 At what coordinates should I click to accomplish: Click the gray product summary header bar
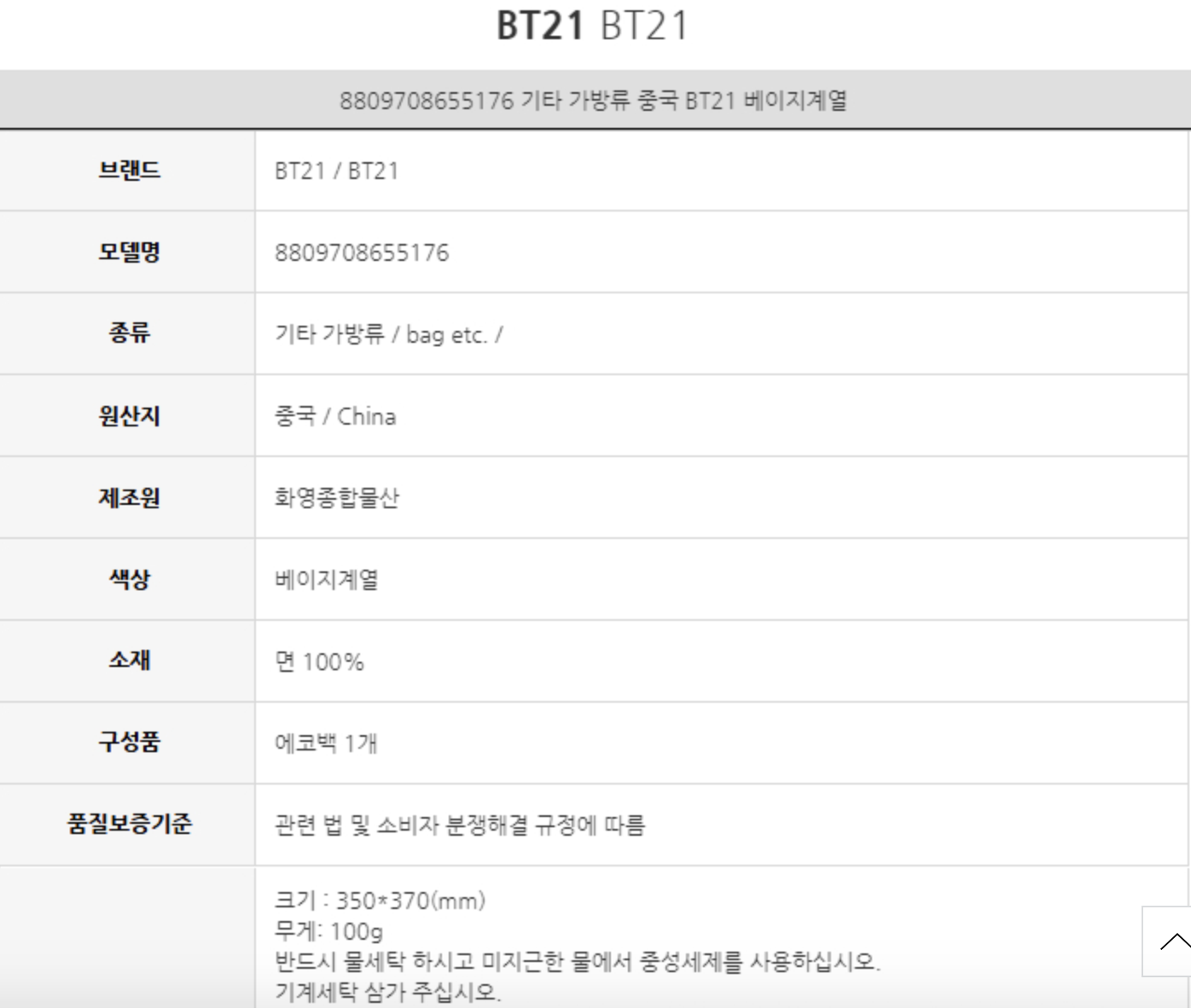click(594, 101)
